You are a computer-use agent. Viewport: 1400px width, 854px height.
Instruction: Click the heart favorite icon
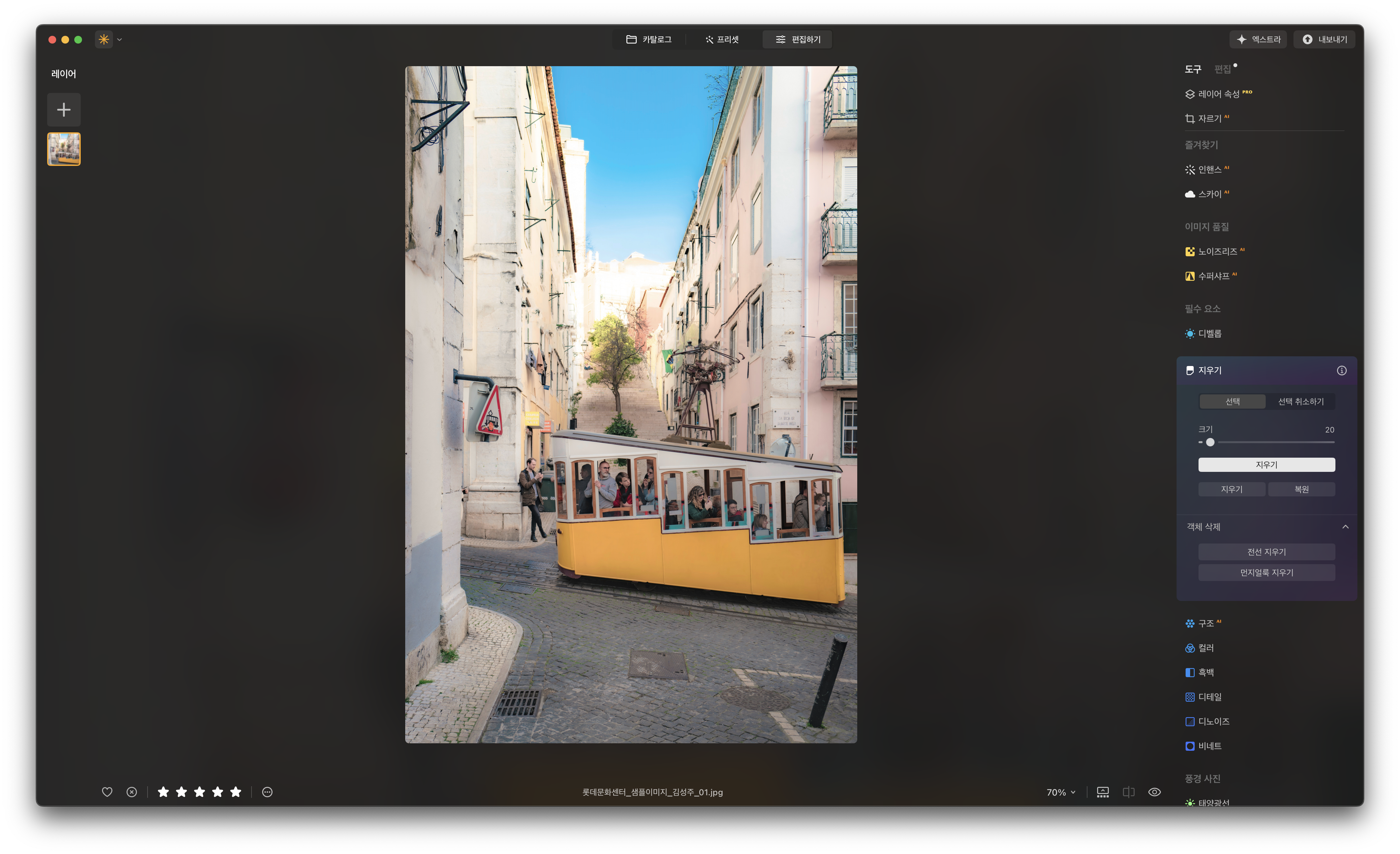[x=107, y=791]
